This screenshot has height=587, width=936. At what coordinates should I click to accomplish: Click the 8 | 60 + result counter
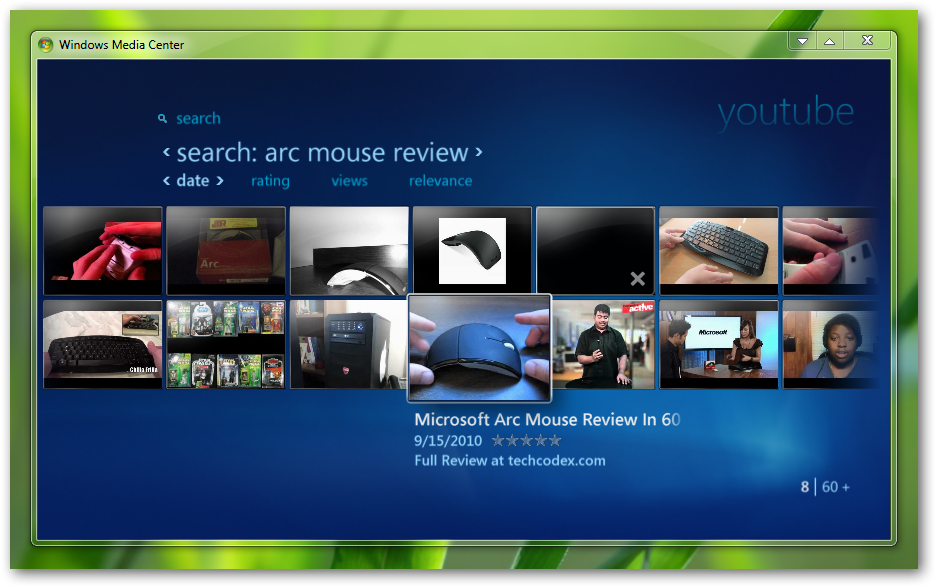[x=825, y=487]
